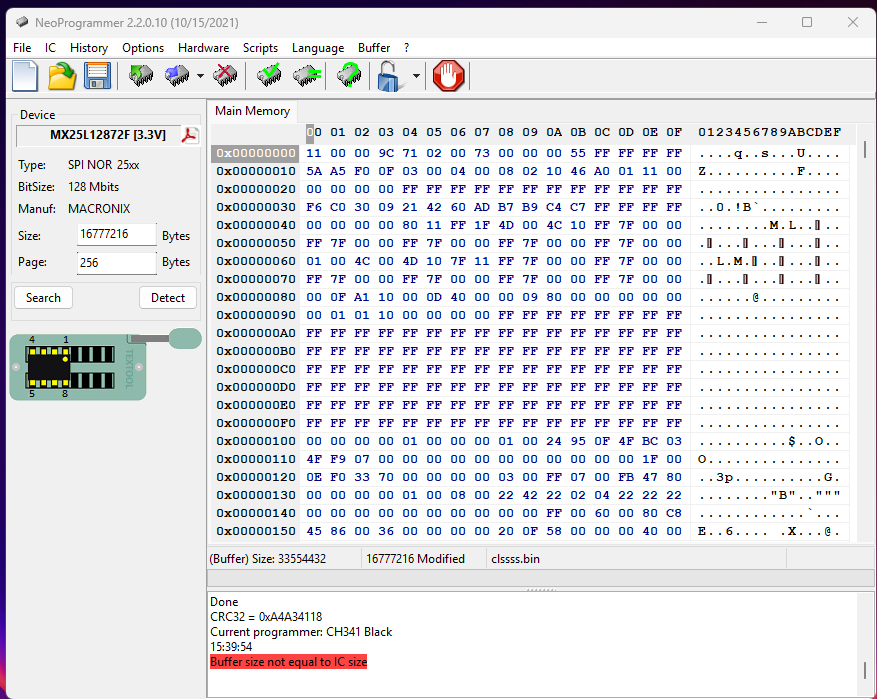Viewport: 877px width, 699px height.
Task: Click the padlock protection icon
Action: (390, 75)
